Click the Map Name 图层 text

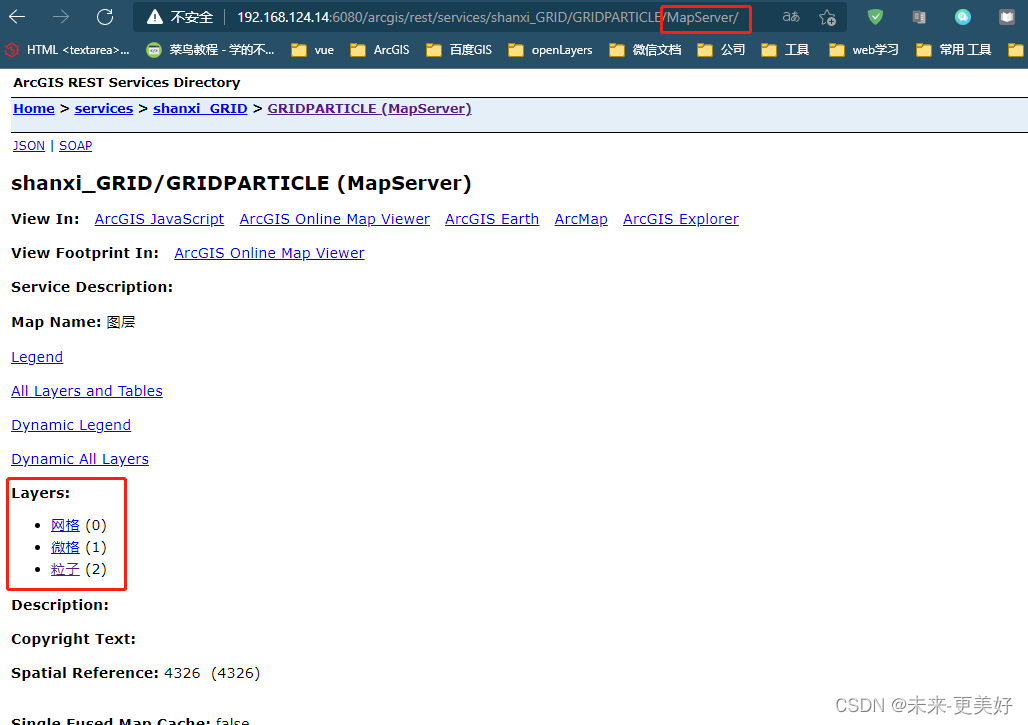pyautogui.click(x=121, y=322)
